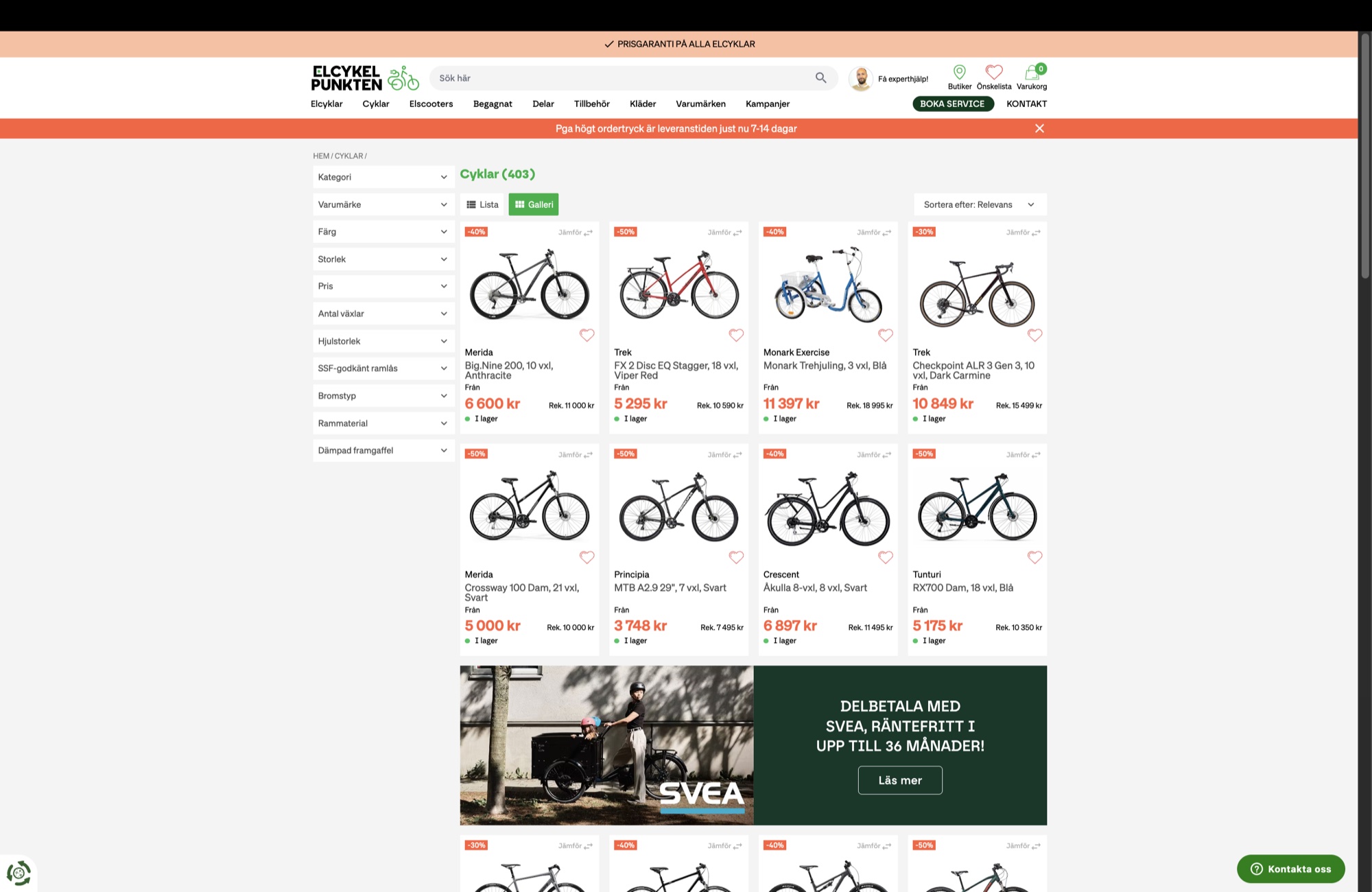Expand the Storlek filter
The image size is (1372, 892).
383,259
